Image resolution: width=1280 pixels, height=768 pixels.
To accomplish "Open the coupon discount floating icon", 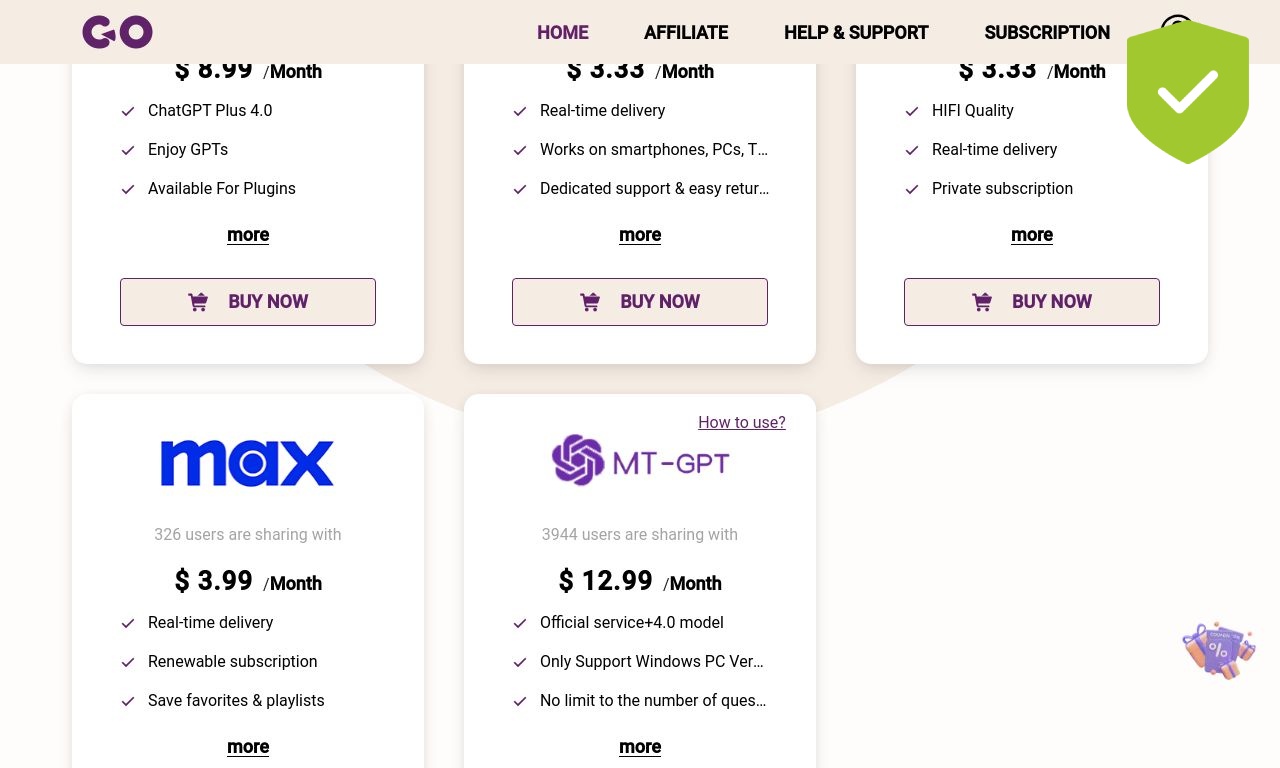I will click(x=1219, y=650).
